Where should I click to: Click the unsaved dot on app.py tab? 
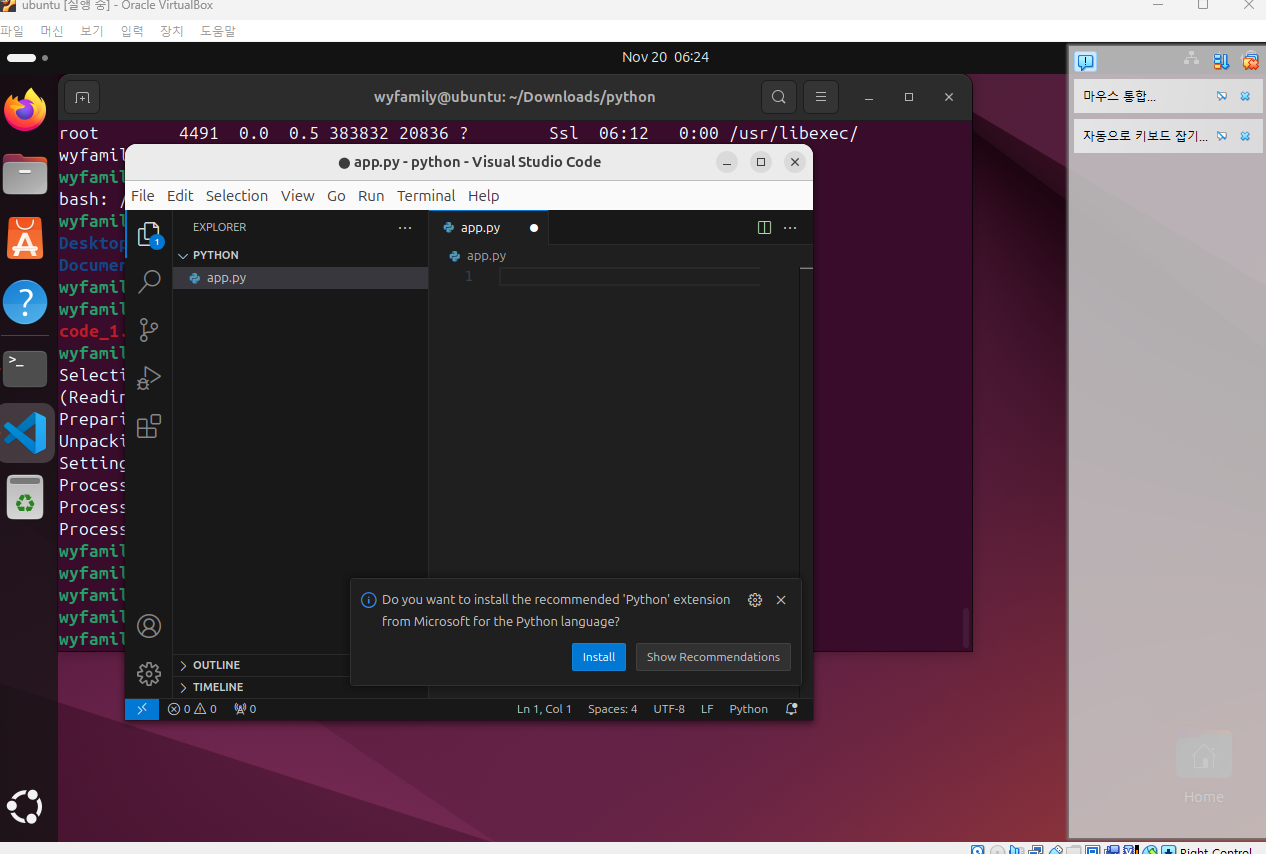coord(534,228)
